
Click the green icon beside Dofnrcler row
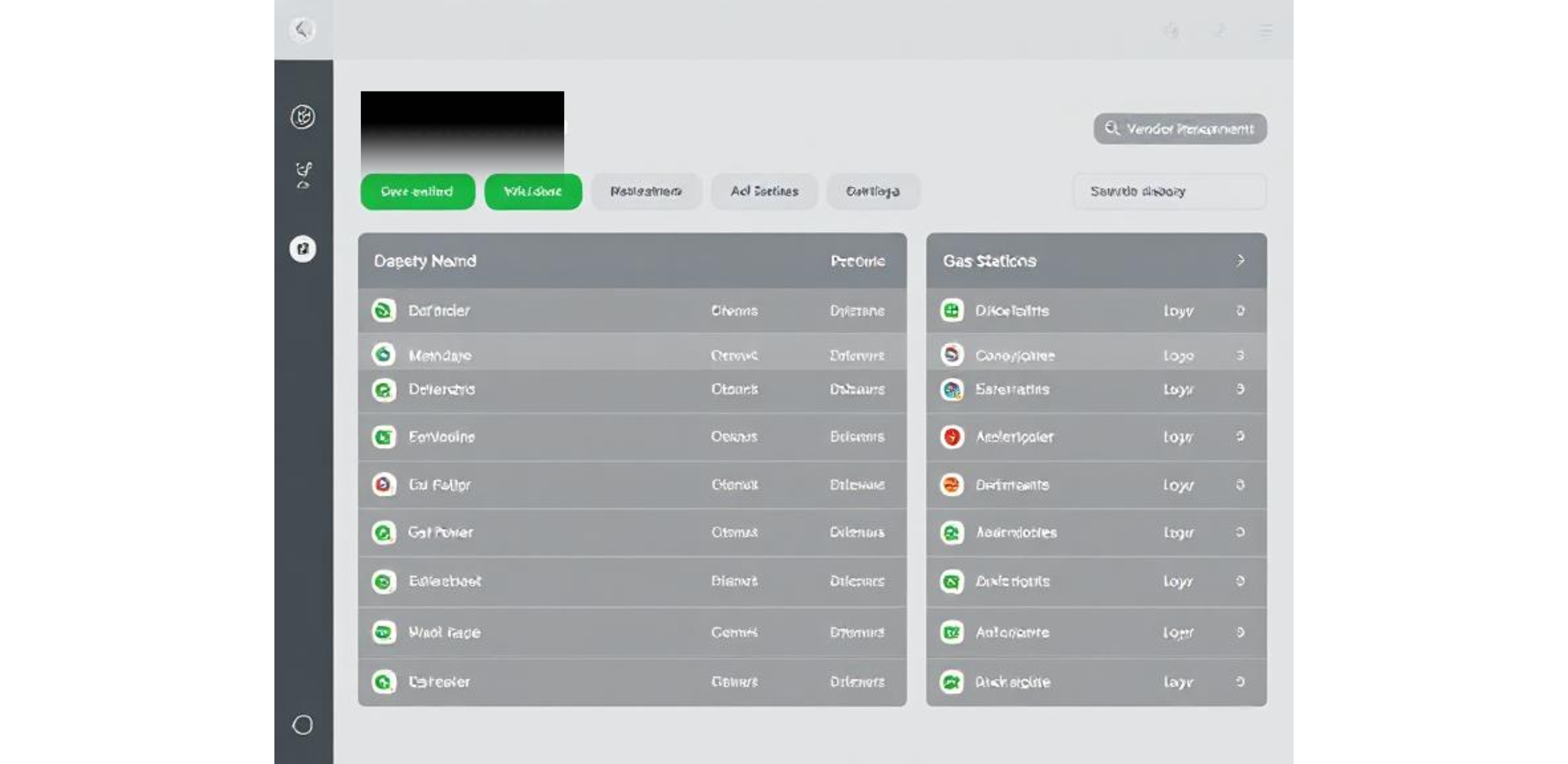(383, 311)
